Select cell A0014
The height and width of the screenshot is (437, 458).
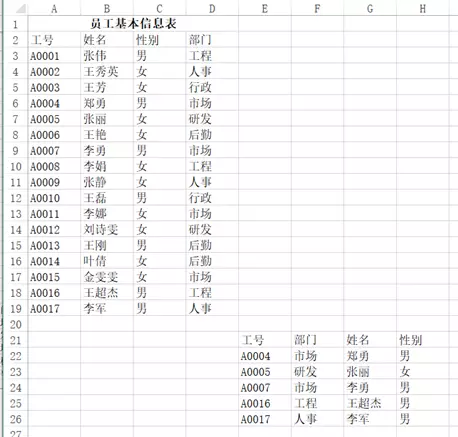[x=54, y=261]
